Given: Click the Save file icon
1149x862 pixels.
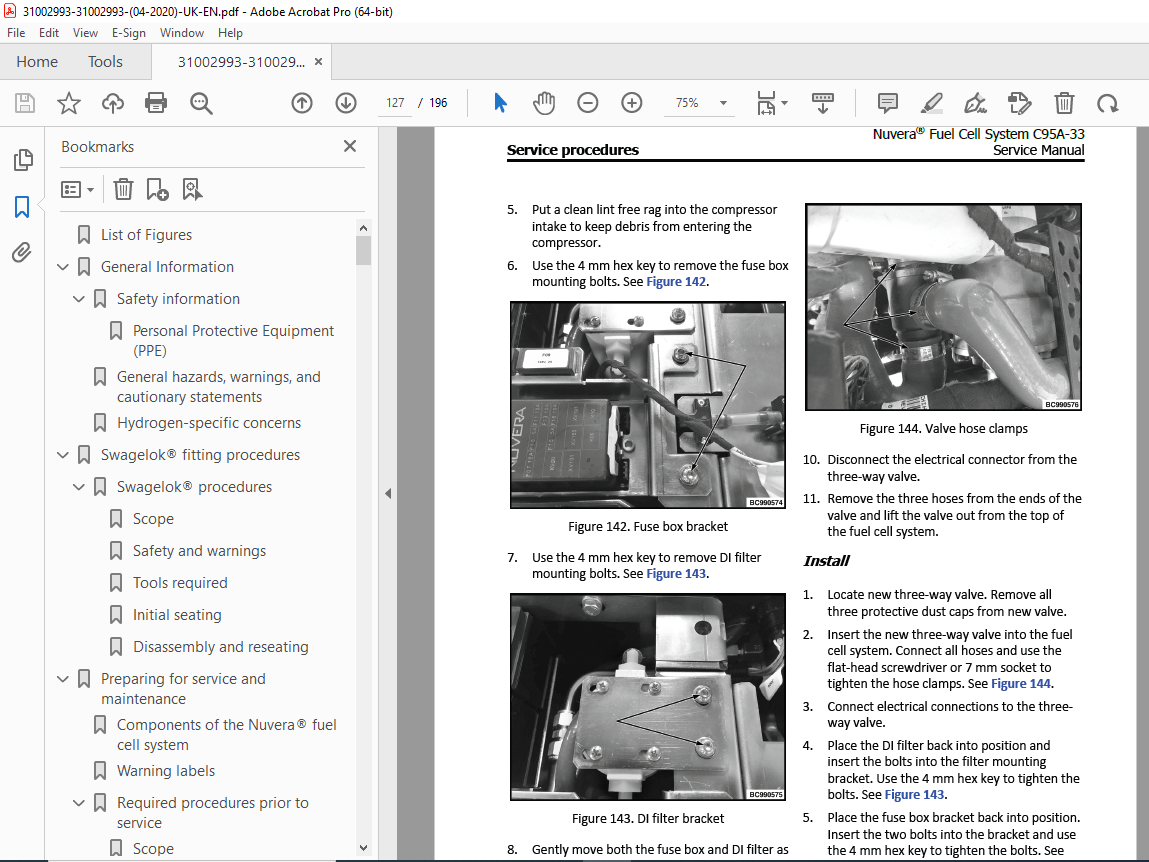Looking at the screenshot, I should 25,103.
